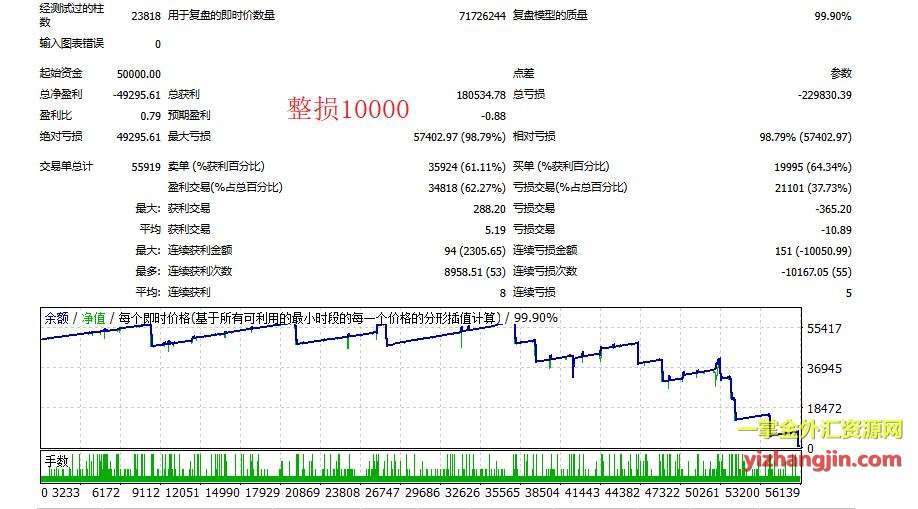This screenshot has width=918, height=509.
Task: Click the 55417 label on chart Y-axis
Action: click(830, 329)
